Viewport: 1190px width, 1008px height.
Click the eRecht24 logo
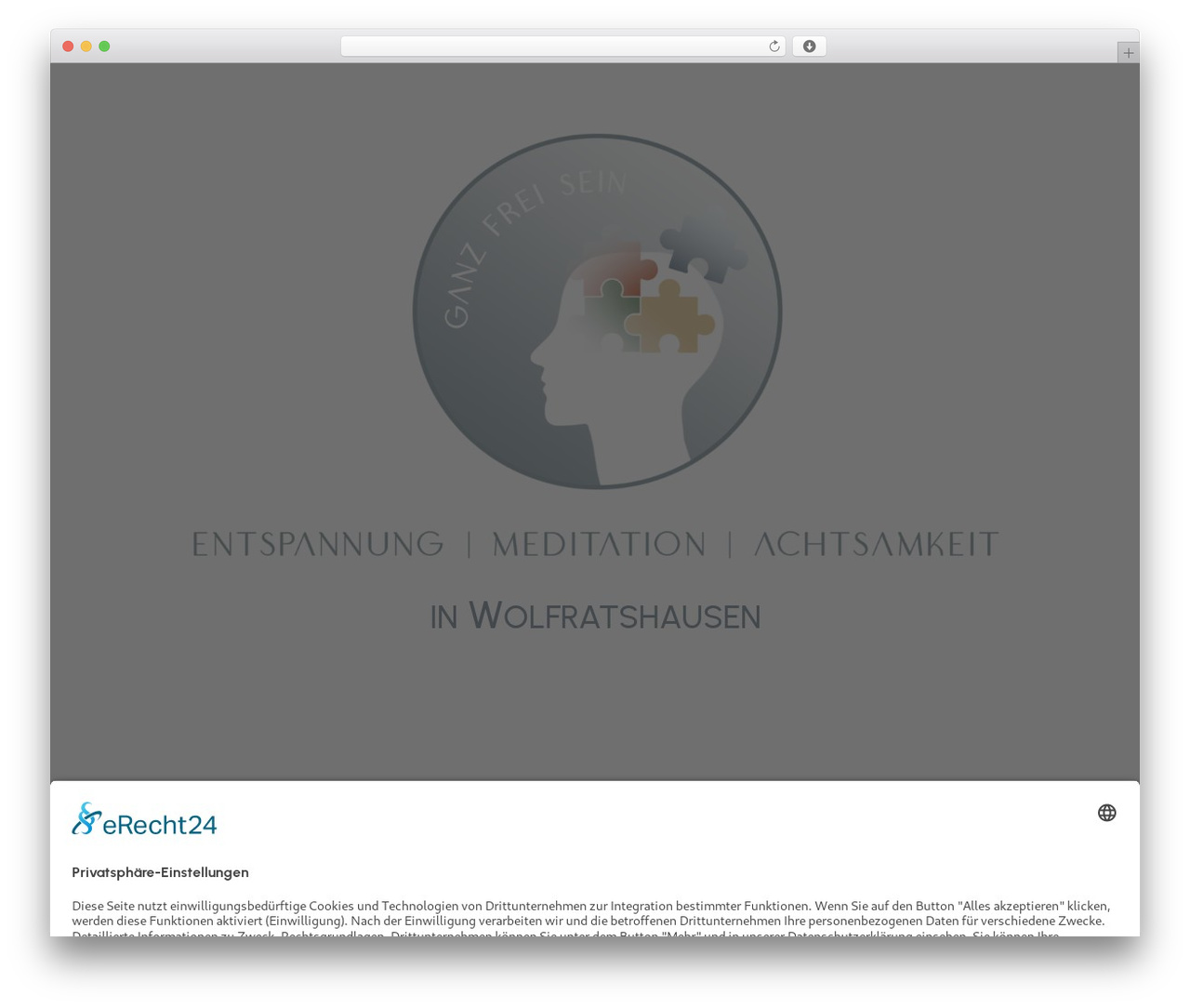pos(144,819)
